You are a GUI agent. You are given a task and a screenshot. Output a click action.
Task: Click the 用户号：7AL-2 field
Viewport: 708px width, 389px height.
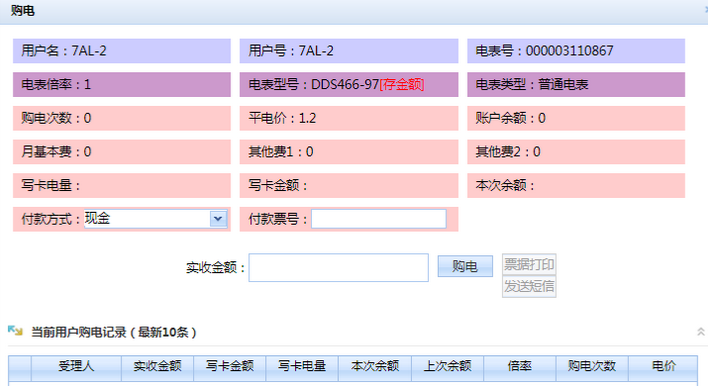349,51
